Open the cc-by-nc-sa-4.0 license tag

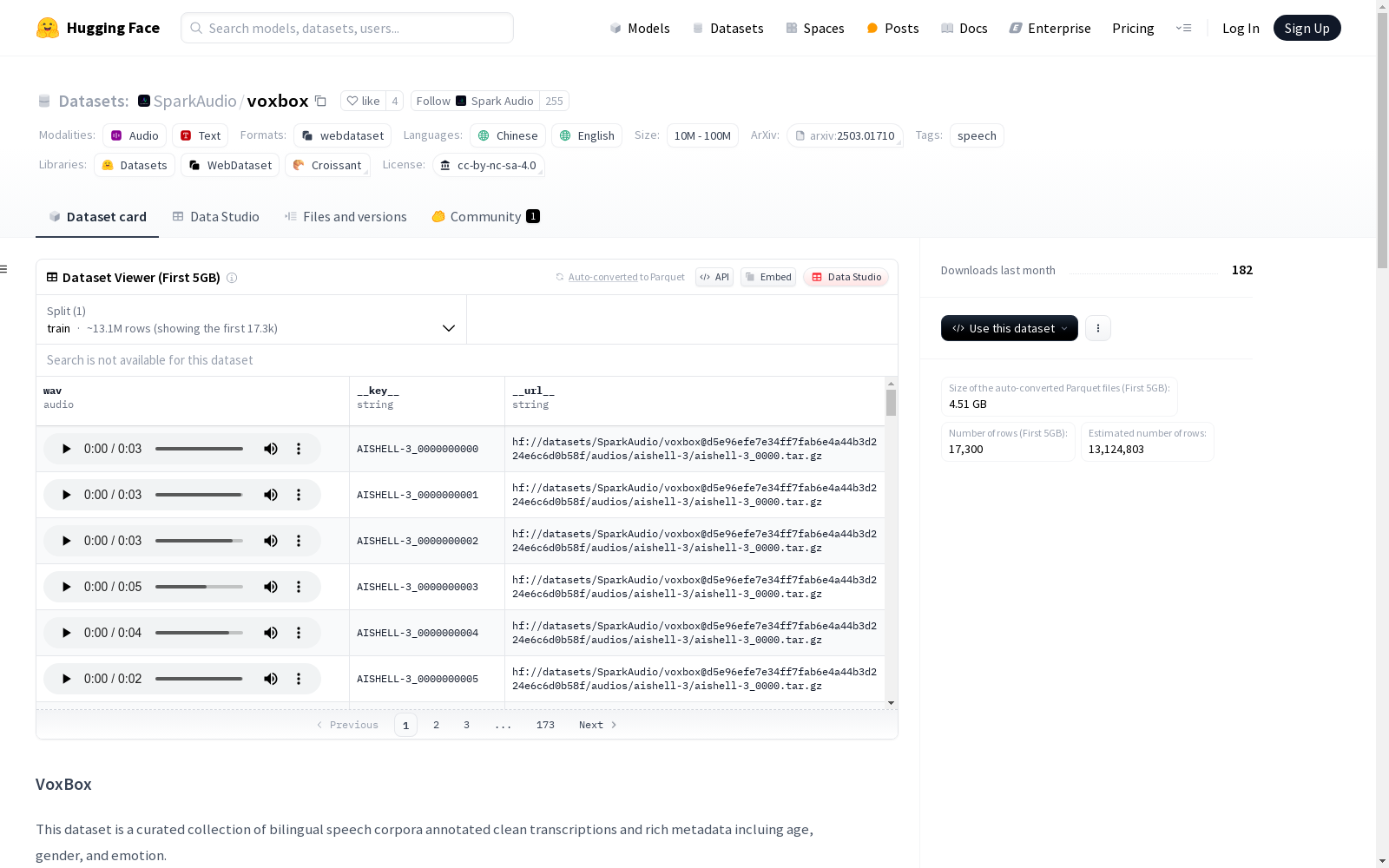488,165
